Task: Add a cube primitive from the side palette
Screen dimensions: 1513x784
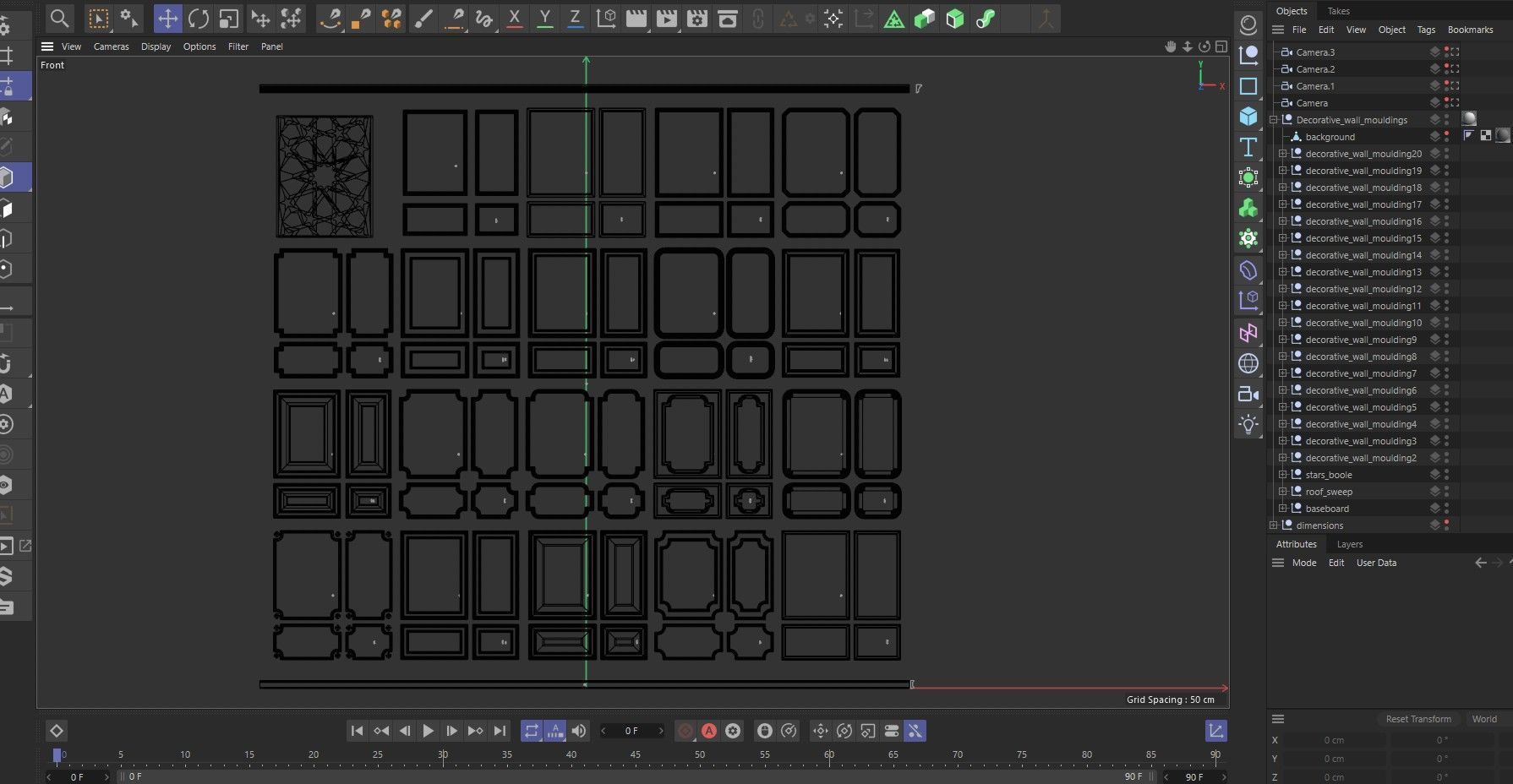Action: pyautogui.click(x=1248, y=116)
